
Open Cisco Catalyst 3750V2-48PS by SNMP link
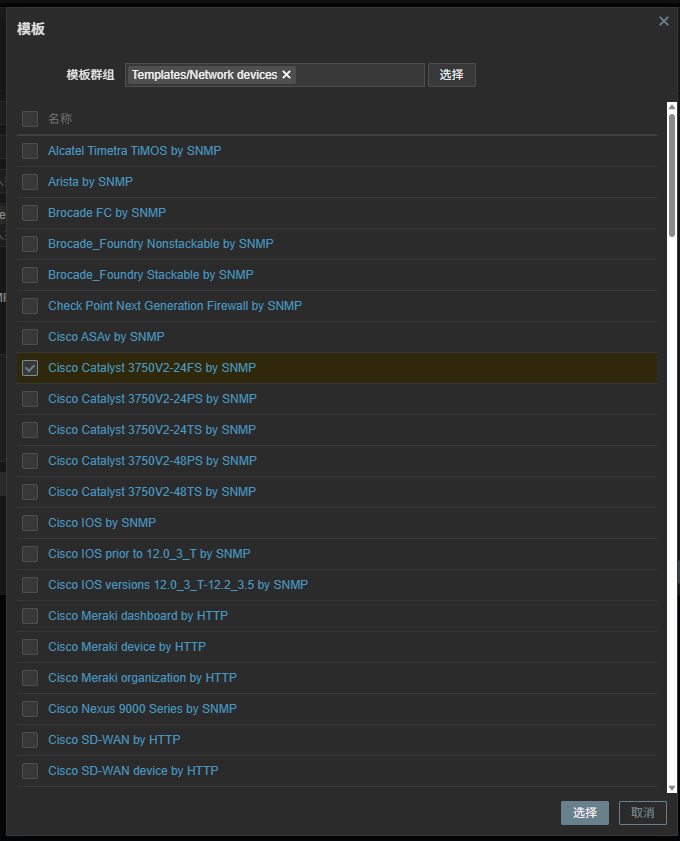[x=152, y=461]
